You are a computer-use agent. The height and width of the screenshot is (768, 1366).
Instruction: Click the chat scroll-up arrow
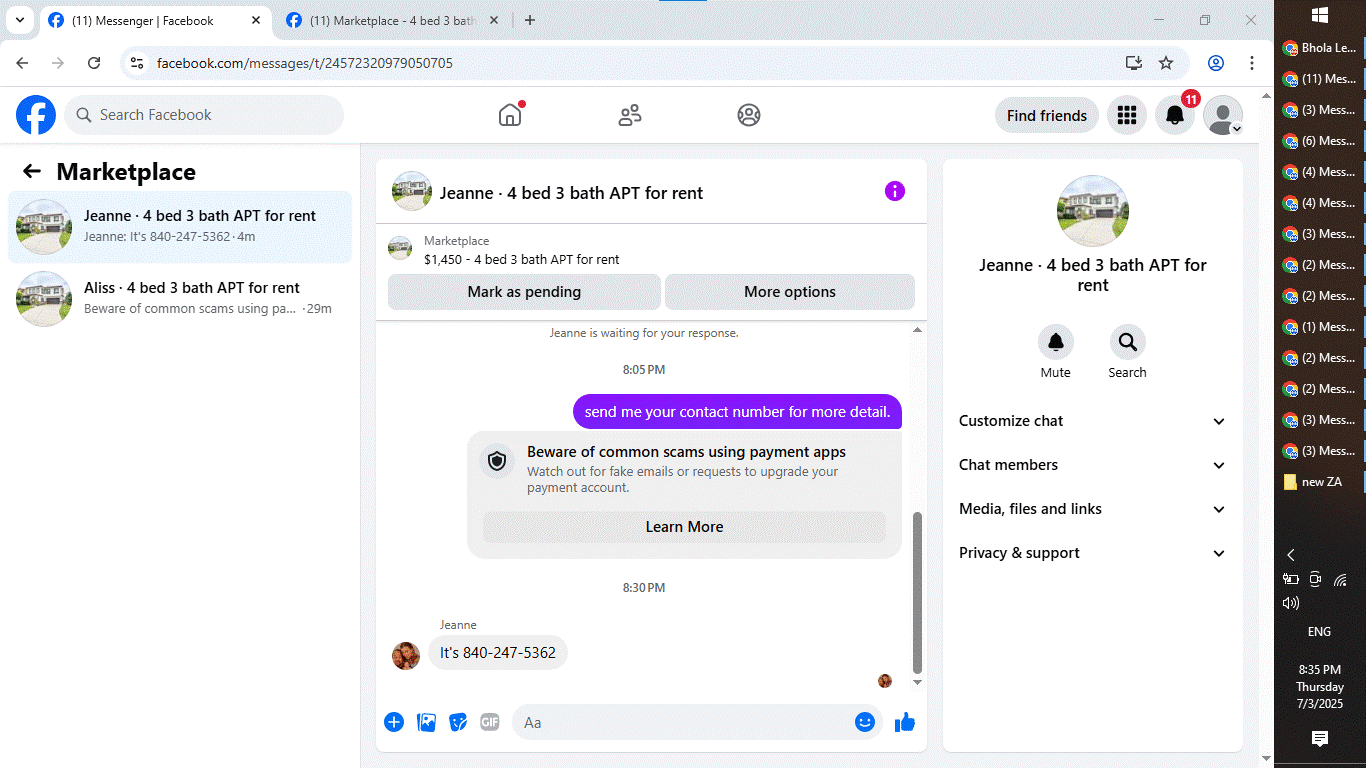click(x=918, y=330)
